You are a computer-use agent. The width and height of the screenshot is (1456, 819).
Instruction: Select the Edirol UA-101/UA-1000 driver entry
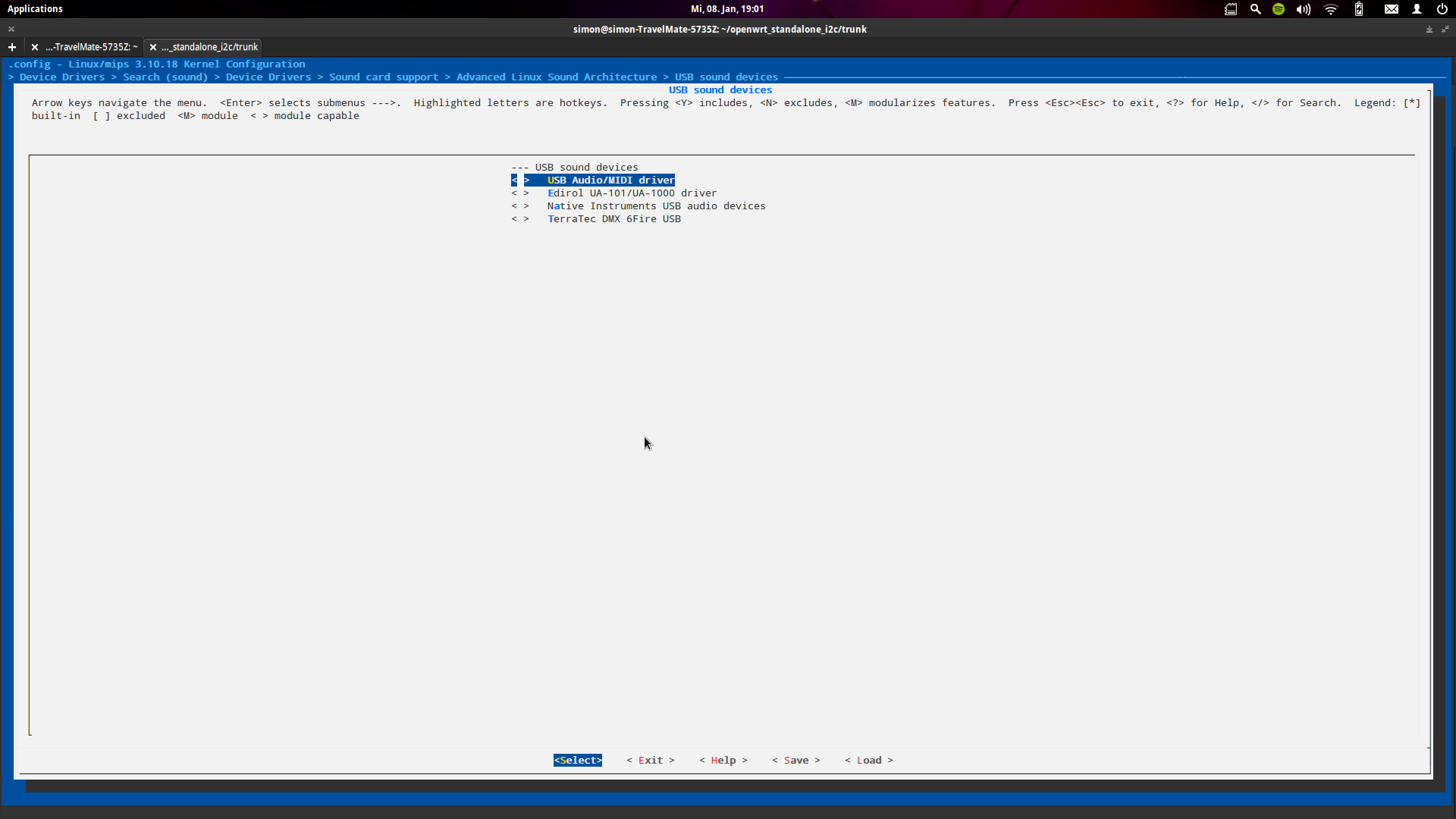[x=632, y=193]
